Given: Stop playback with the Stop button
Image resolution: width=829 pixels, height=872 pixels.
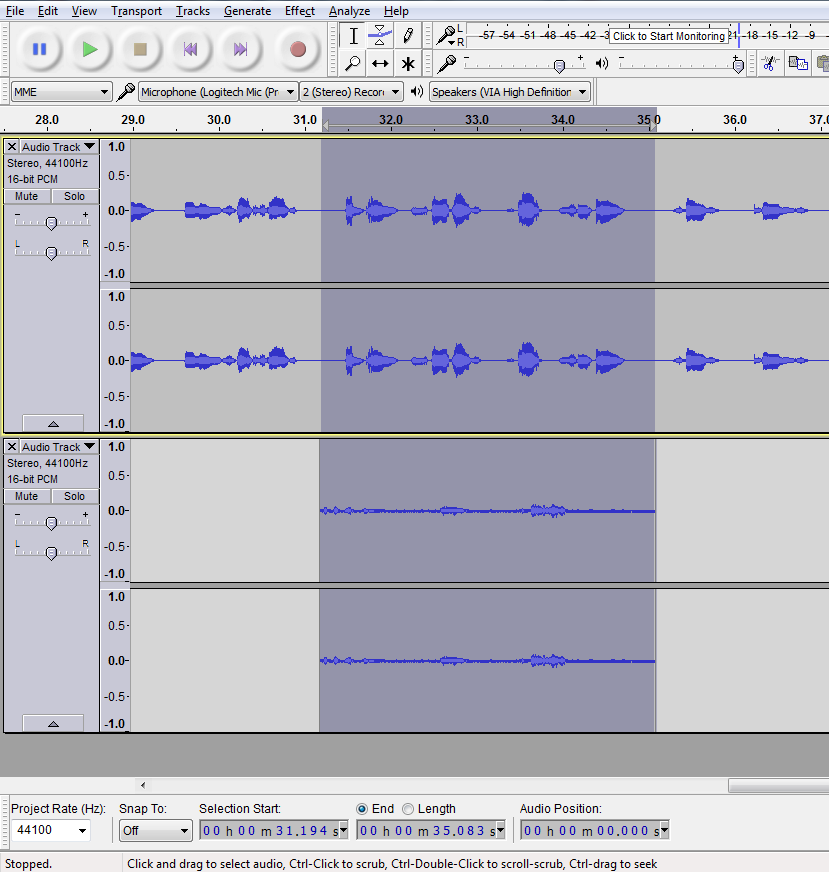Looking at the screenshot, I should pos(140,49).
